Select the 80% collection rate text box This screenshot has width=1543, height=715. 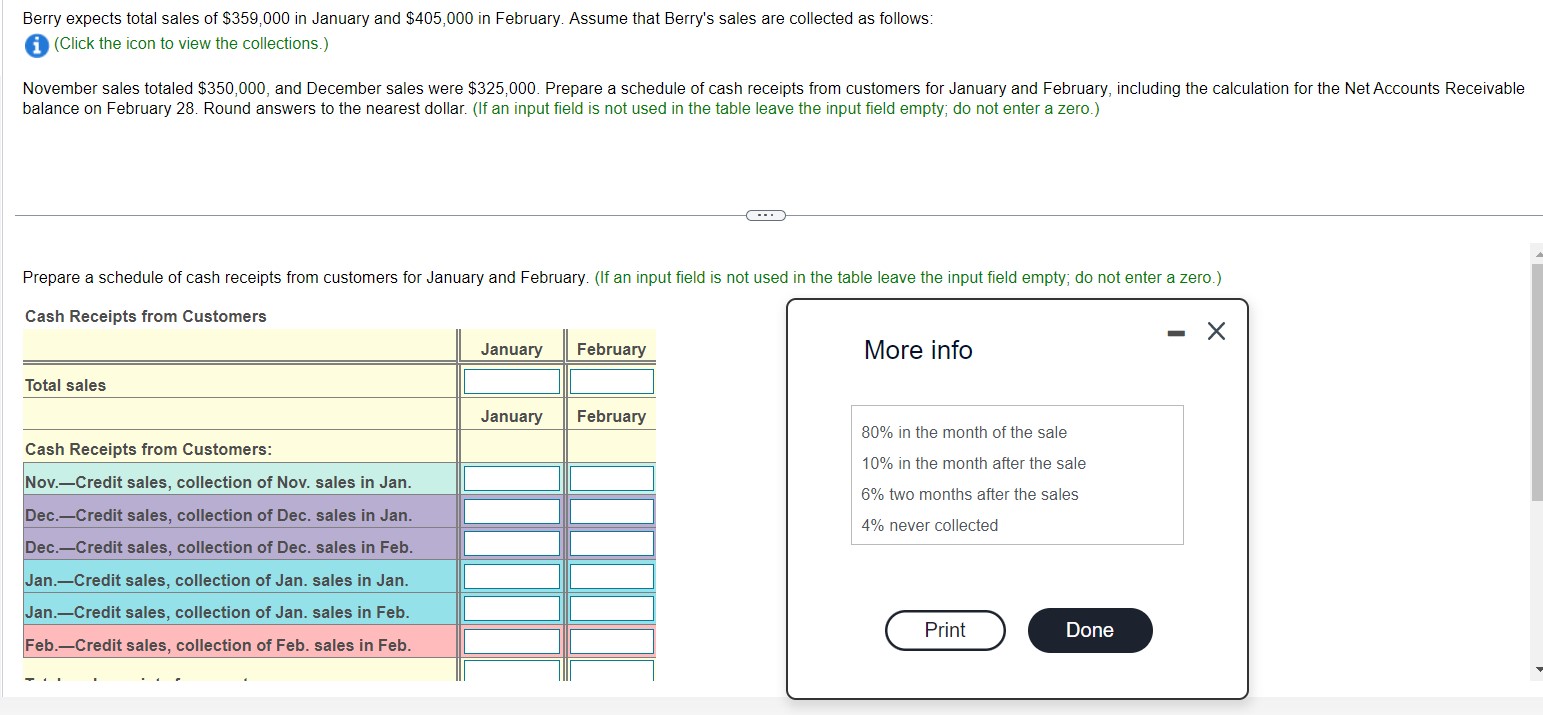tap(963, 432)
